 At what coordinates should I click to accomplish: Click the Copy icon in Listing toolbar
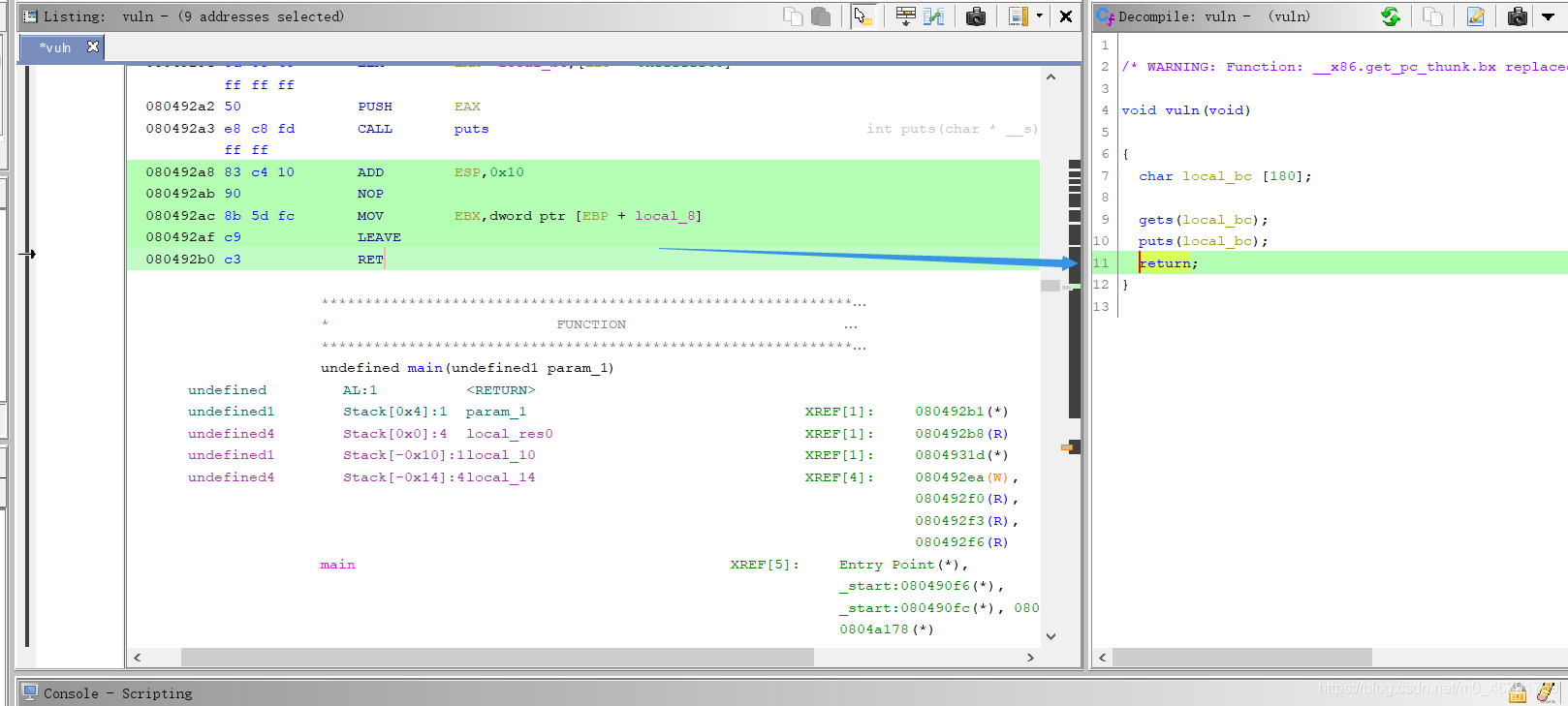coord(793,16)
